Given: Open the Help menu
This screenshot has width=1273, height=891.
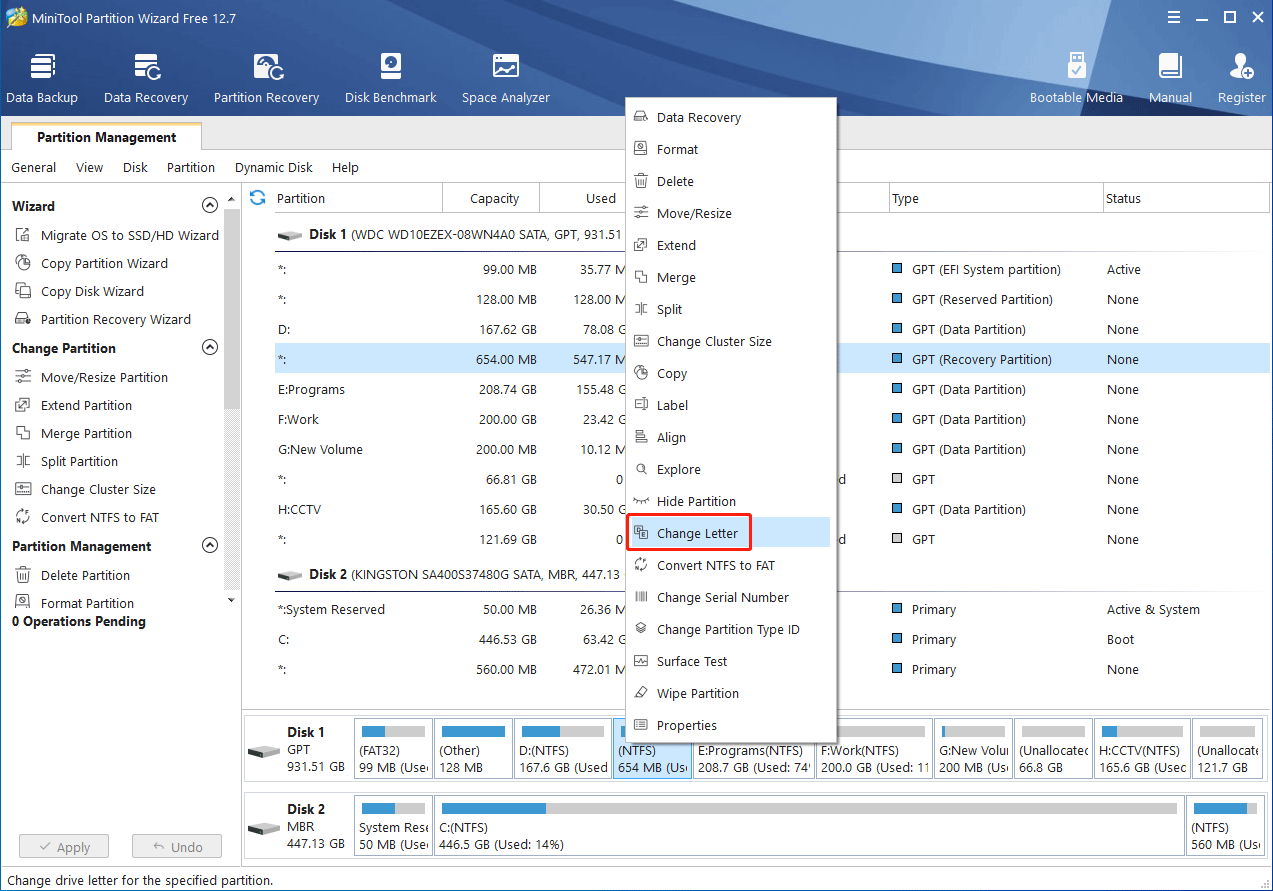Looking at the screenshot, I should pyautogui.click(x=345, y=167).
